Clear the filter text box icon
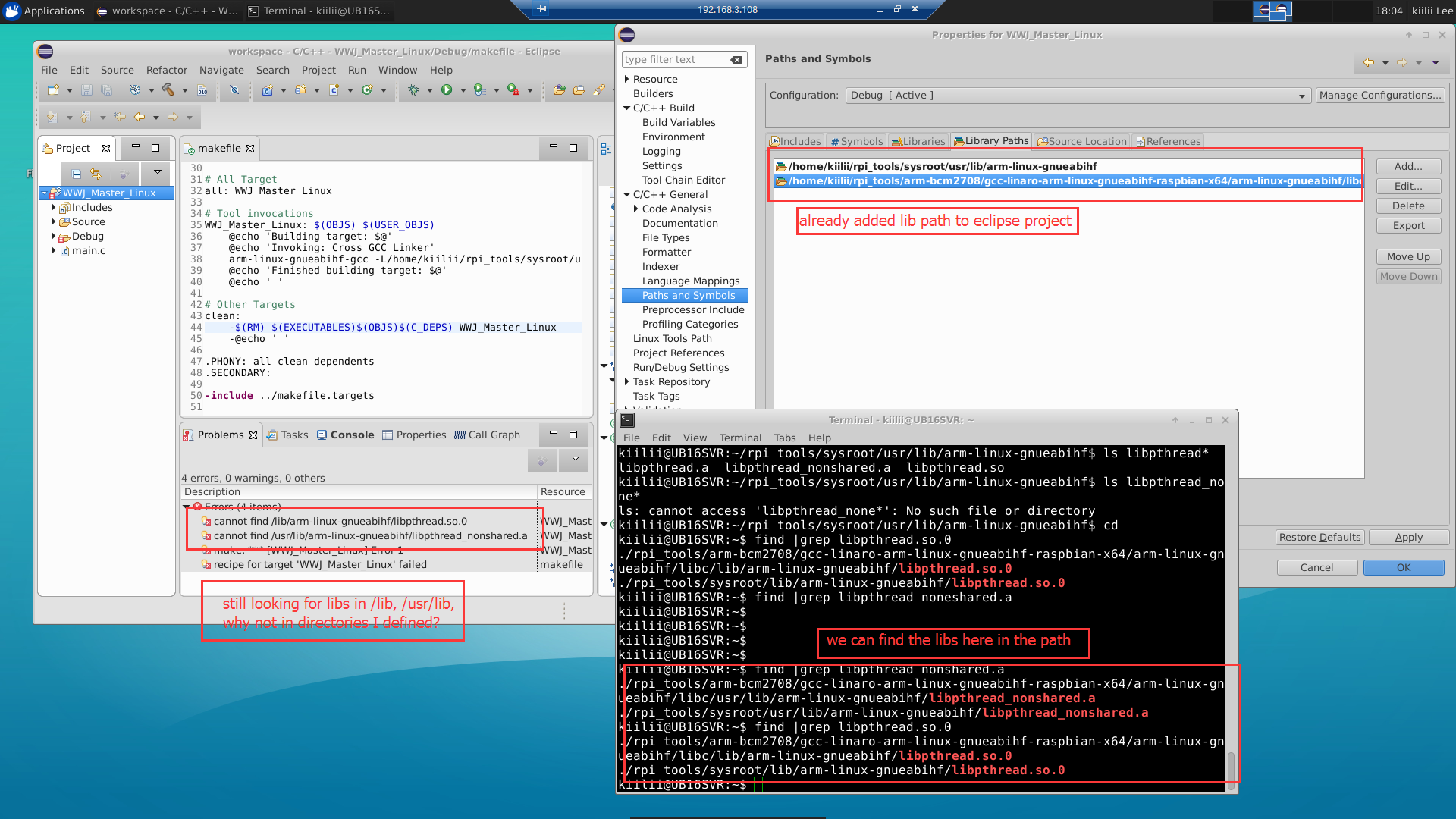1456x819 pixels. pyautogui.click(x=736, y=60)
